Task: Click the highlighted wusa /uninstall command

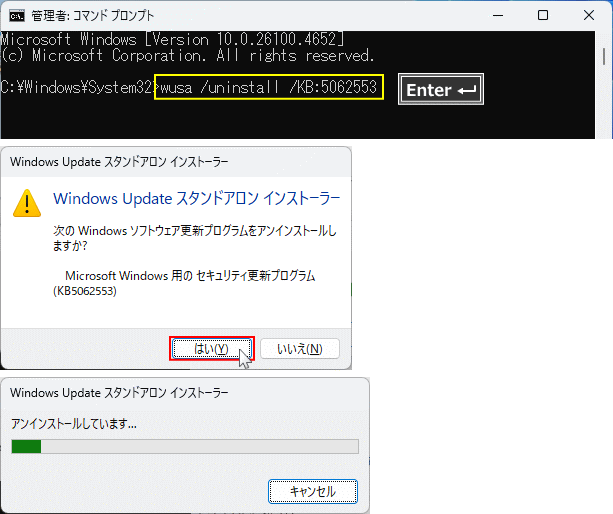Action: (269, 88)
